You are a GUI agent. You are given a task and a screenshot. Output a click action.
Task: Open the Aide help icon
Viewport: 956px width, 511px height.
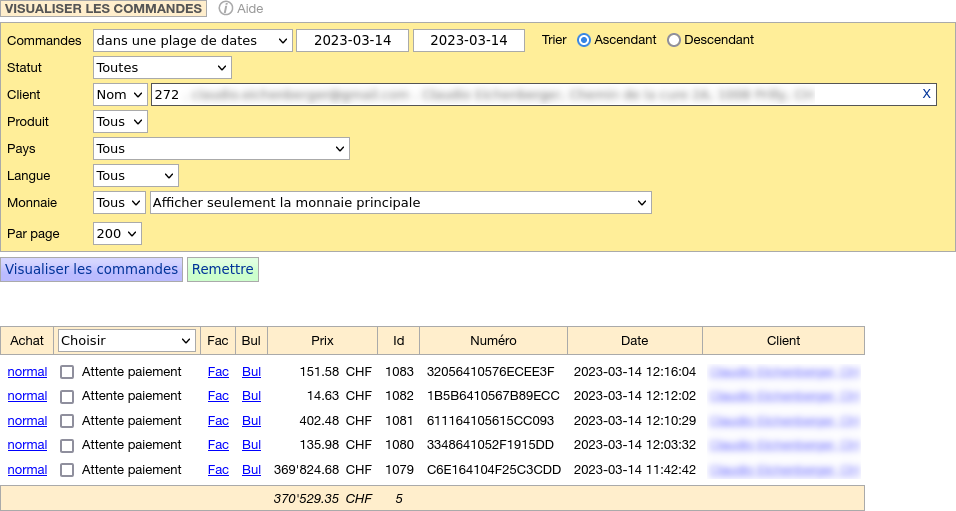(226, 8)
